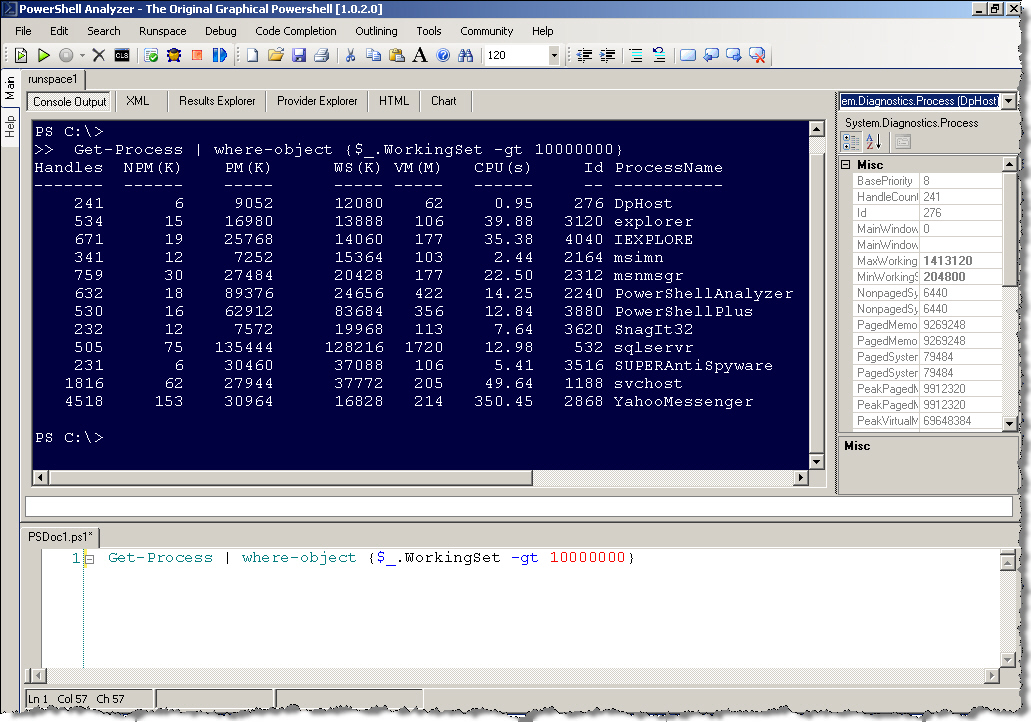Screen dimensions: 1031x722
Task: Click the Open folder icon in toolbar
Action: coord(276,56)
